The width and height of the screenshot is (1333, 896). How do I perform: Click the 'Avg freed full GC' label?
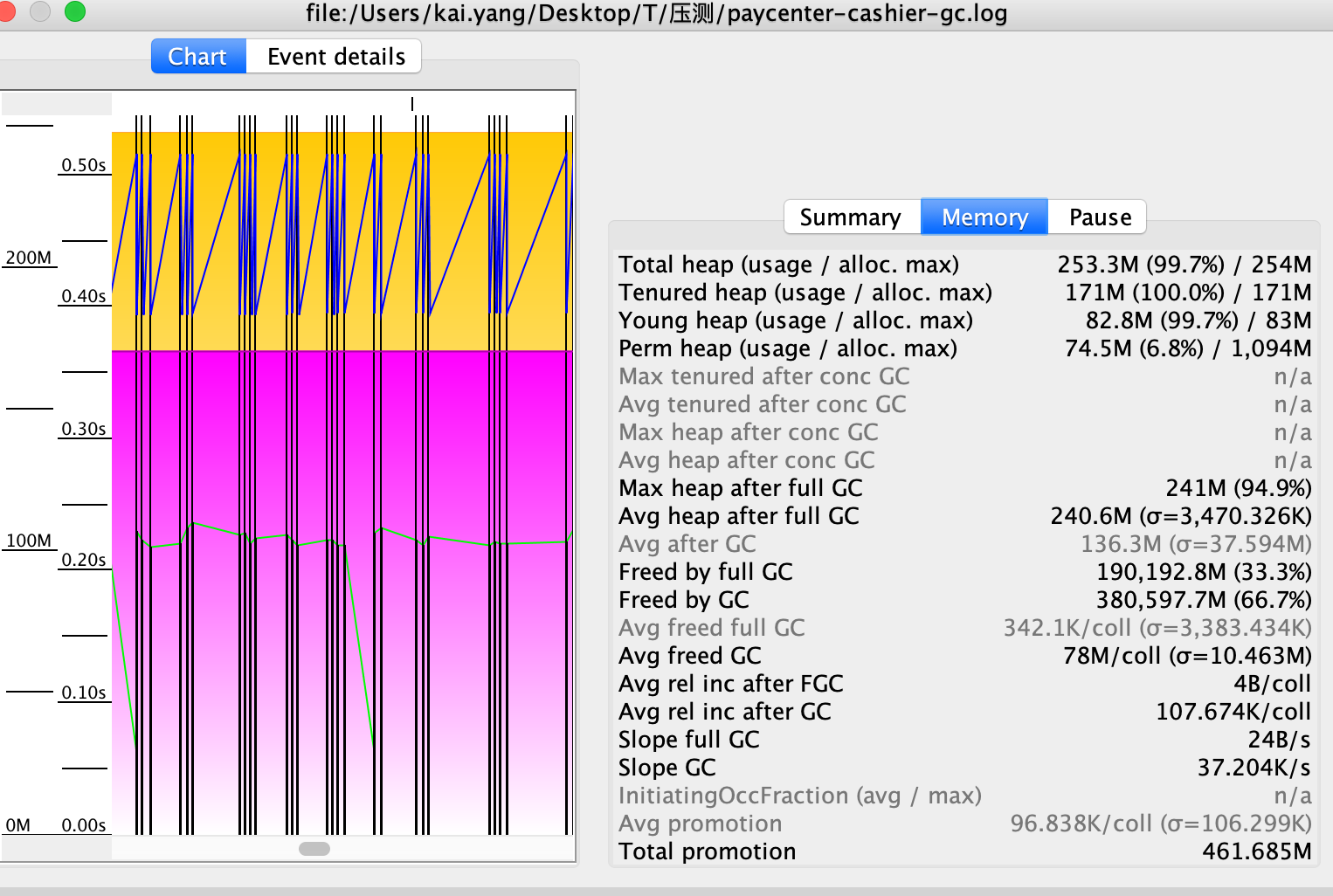(x=712, y=628)
